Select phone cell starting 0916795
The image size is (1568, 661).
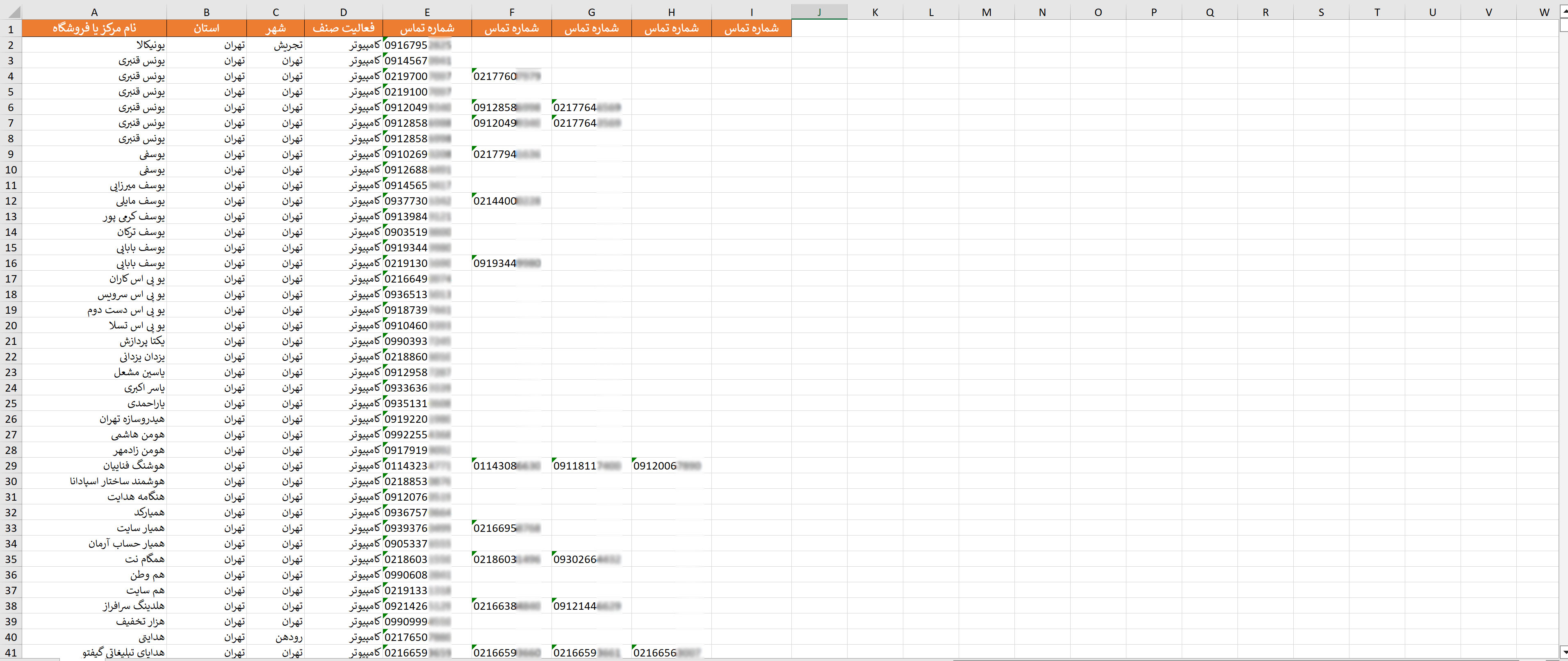427,45
